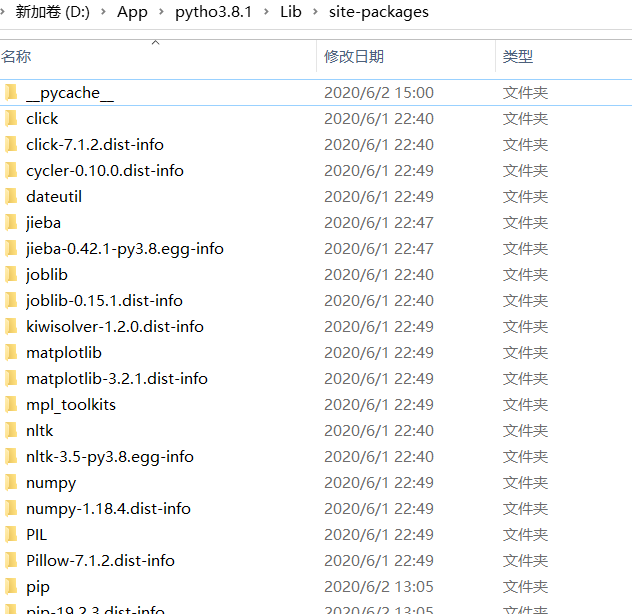Click folder icon beside Pillow-7.1.2.dist-info
This screenshot has width=632, height=614.
11,561
